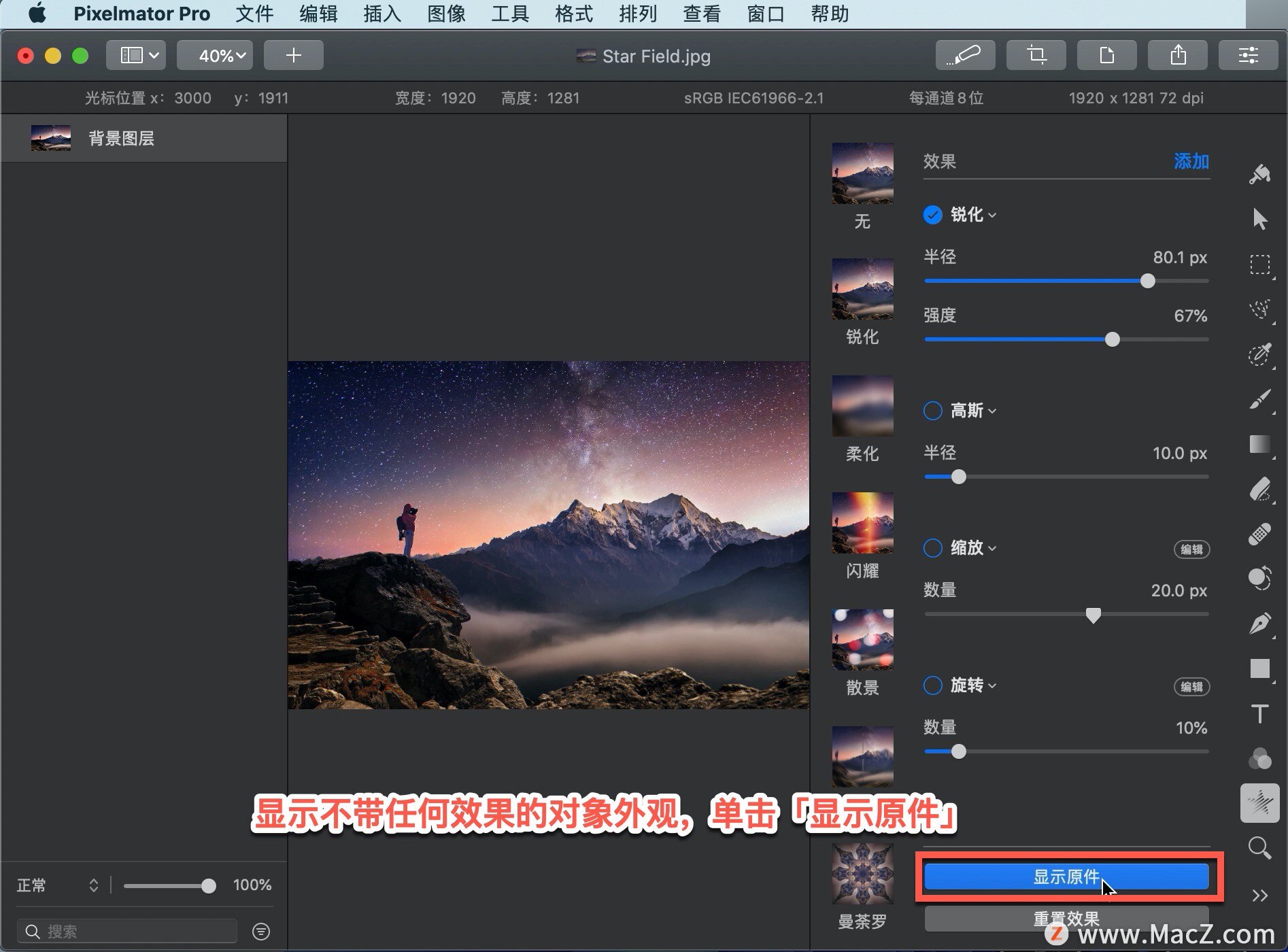Click the plus Add toolbar button

[x=293, y=55]
